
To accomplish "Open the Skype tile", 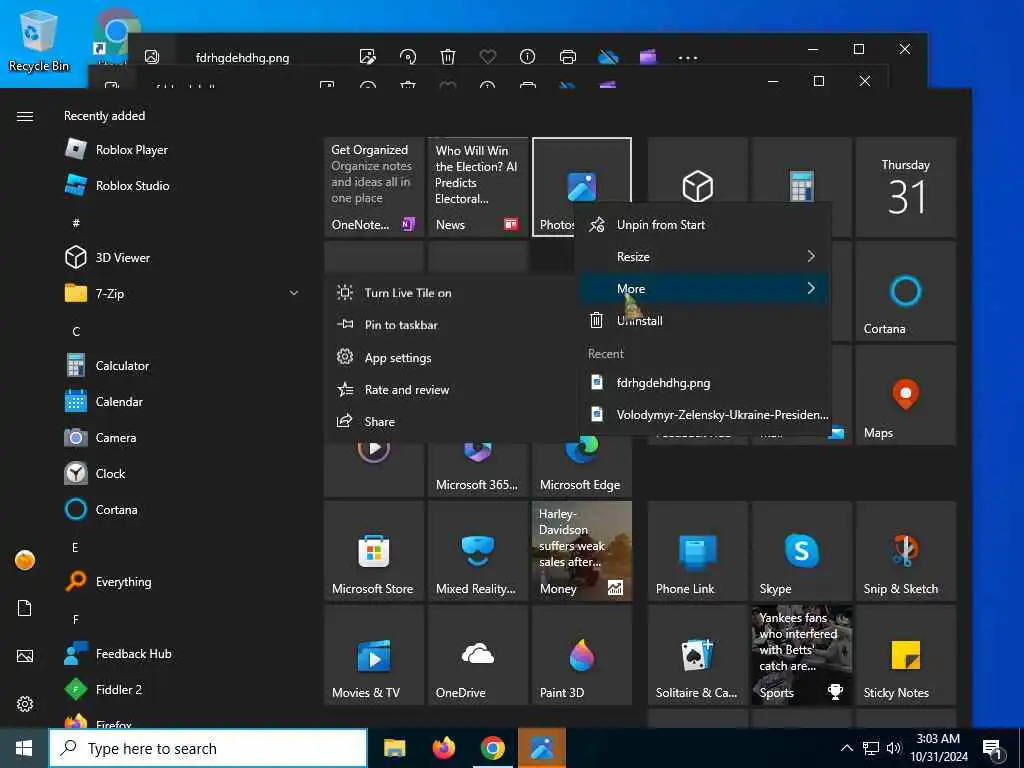I will 802,551.
